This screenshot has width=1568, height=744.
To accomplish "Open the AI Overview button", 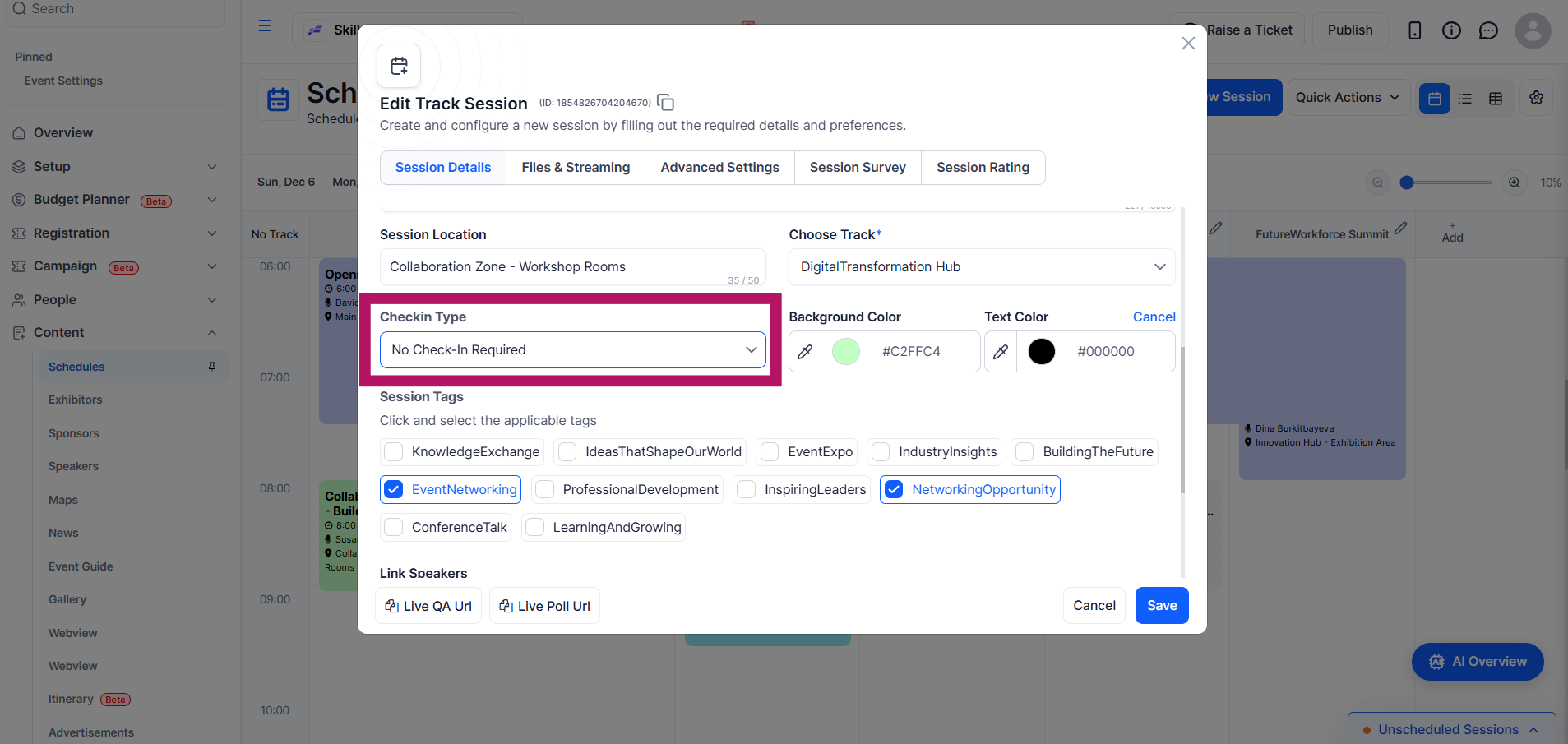I will coord(1478,662).
